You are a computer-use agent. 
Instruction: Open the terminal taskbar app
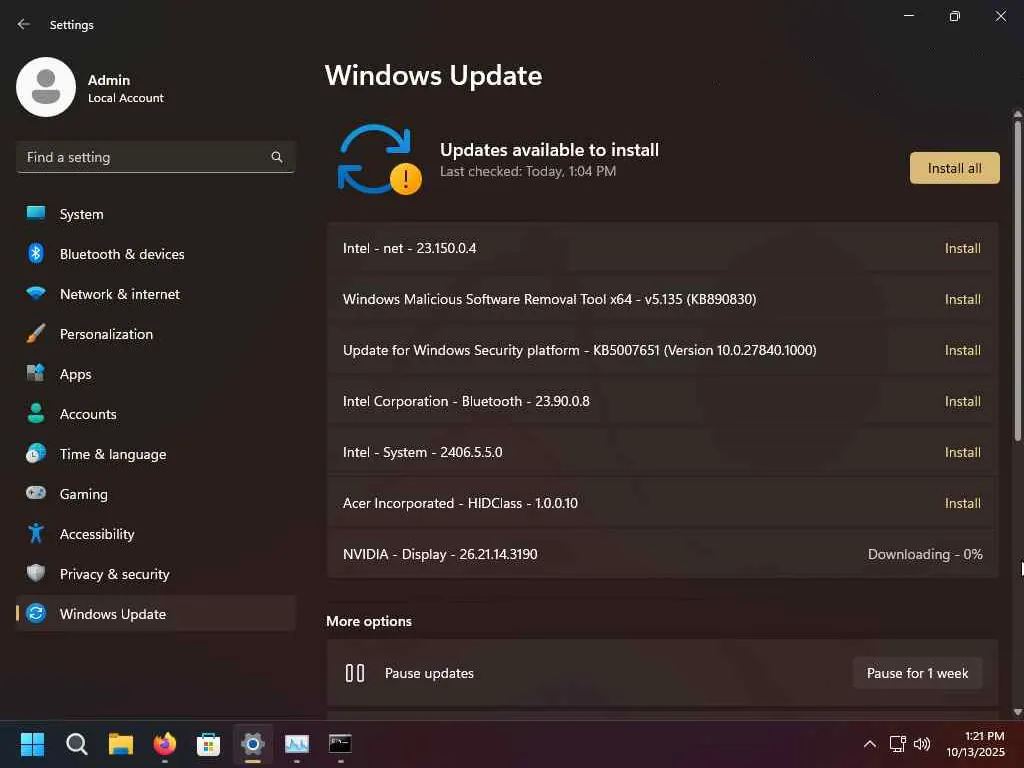click(x=340, y=743)
